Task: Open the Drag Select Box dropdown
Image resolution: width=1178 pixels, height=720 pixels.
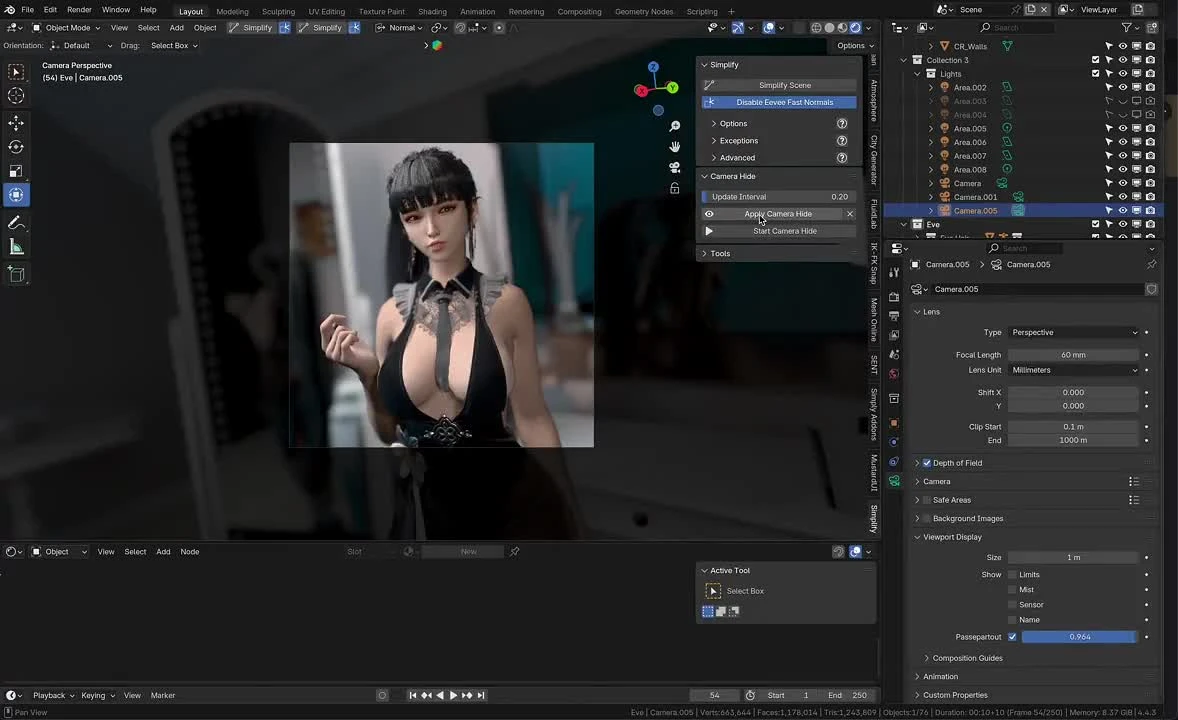Action: [x=174, y=46]
